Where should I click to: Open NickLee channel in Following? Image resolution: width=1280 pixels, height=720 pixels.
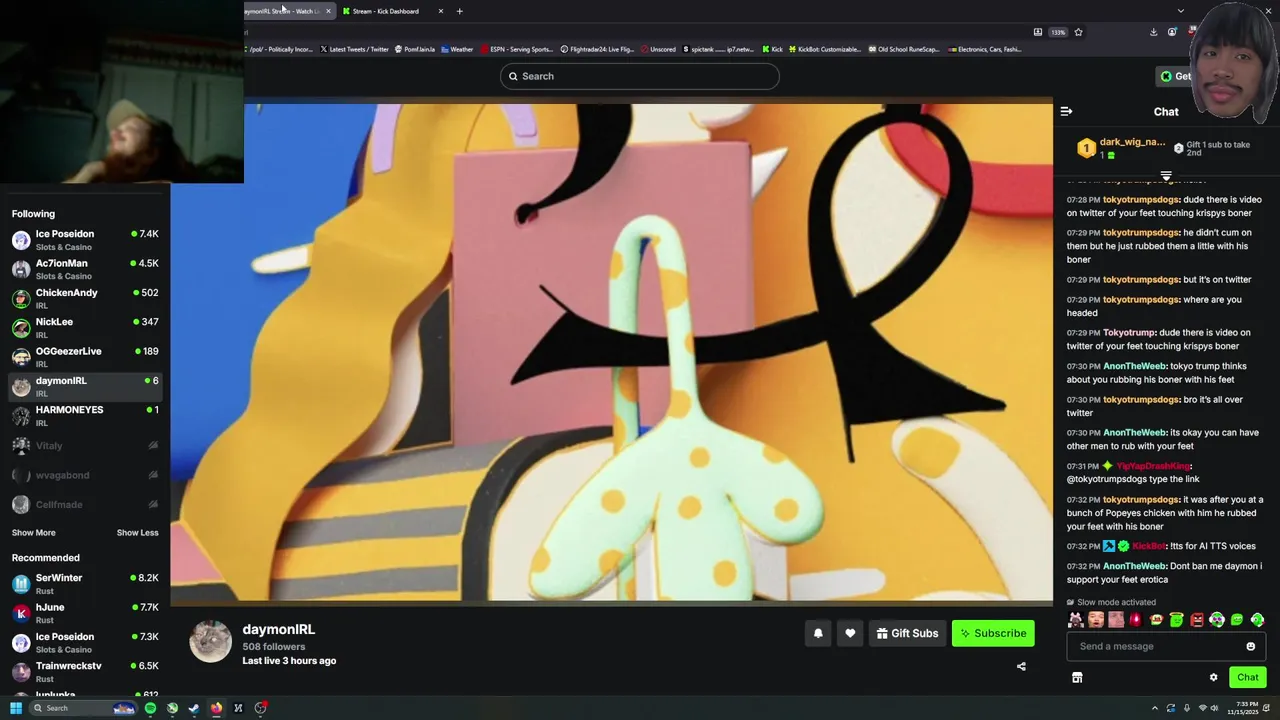point(85,327)
